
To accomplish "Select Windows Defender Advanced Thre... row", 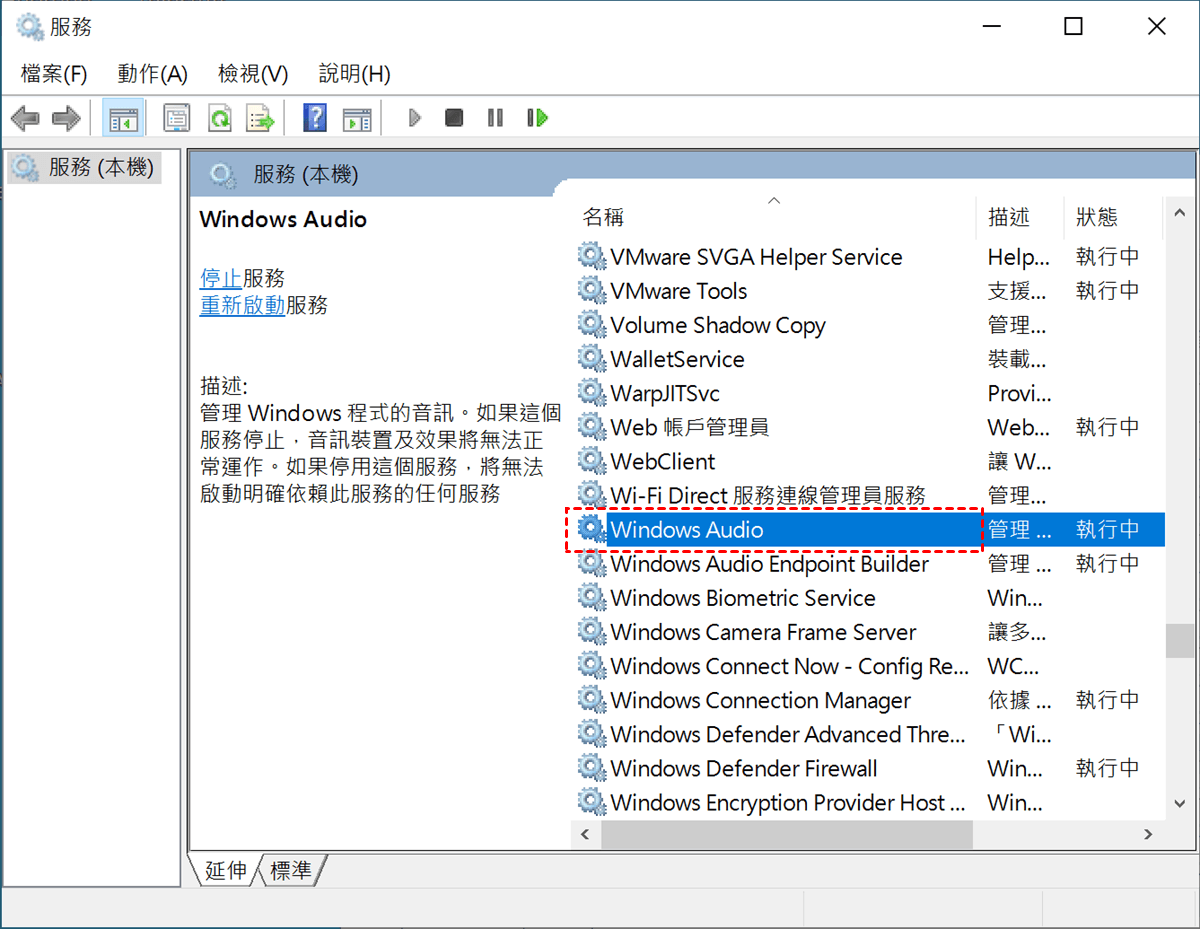I will coord(871,734).
